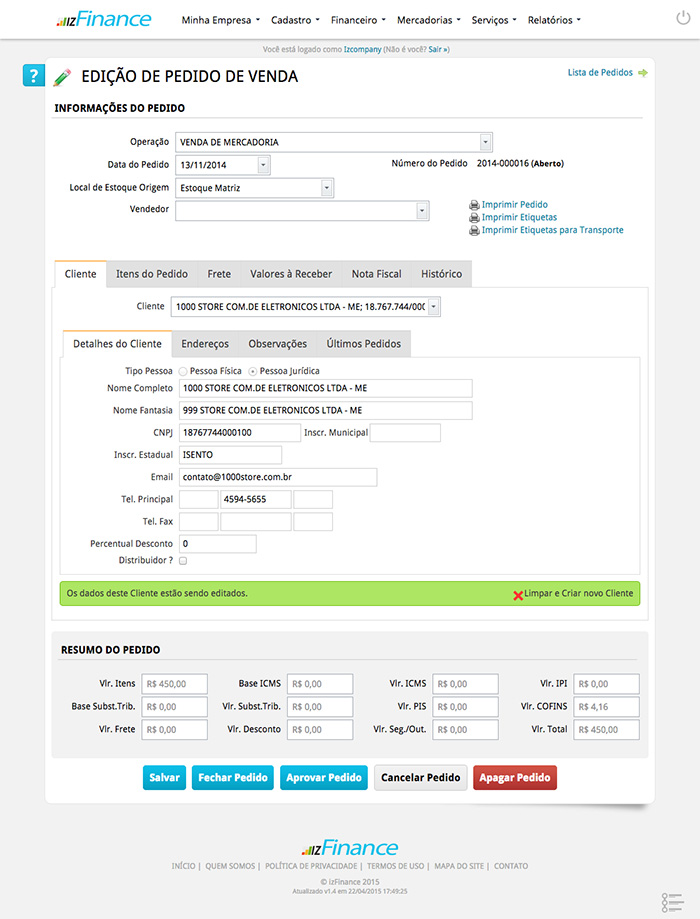Click into the Email input field

tap(278, 478)
